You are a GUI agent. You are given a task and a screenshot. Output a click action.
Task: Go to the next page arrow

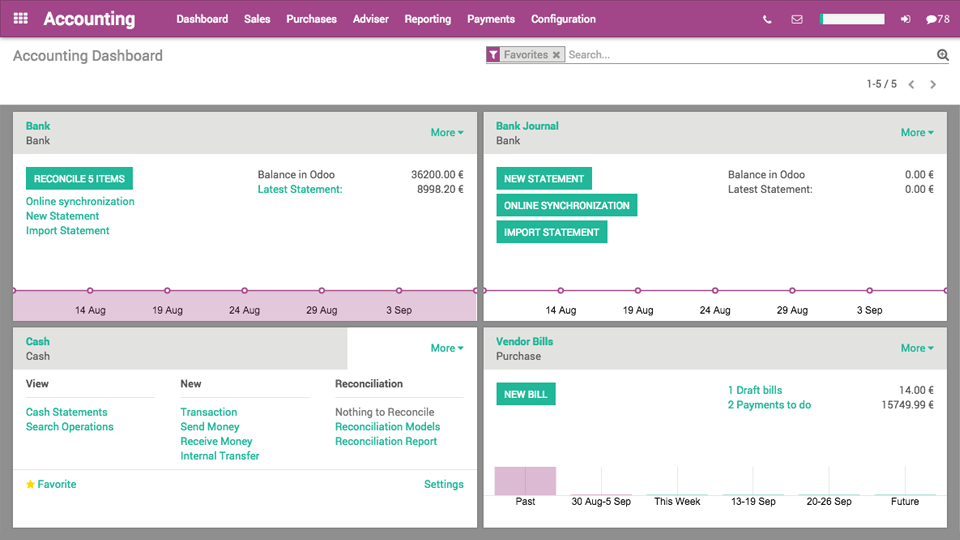coord(933,85)
